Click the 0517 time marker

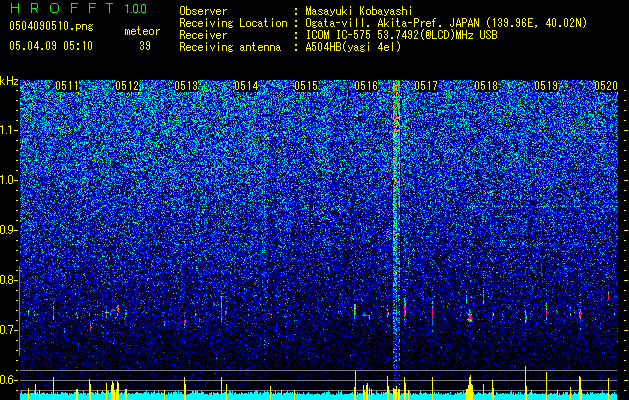click(426, 86)
